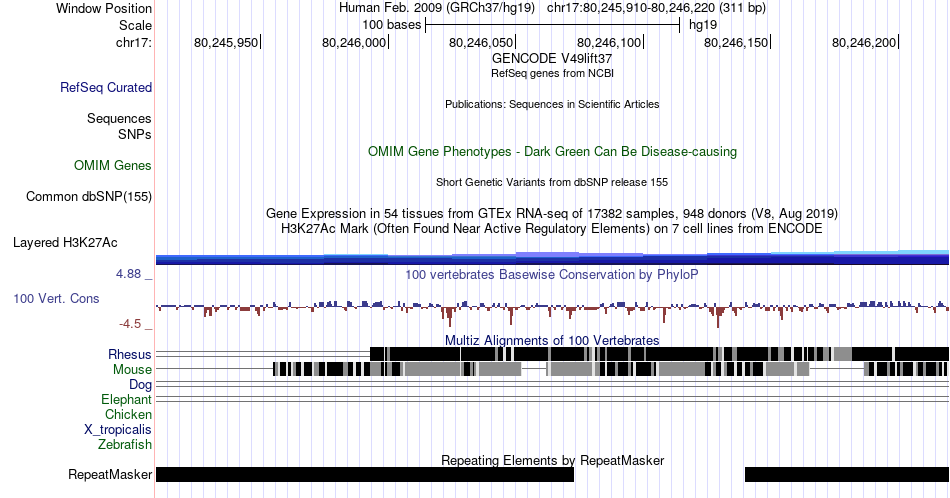Click the H3K27Ac Mark ENCODE title
This screenshot has width=950, height=498.
(x=552, y=228)
